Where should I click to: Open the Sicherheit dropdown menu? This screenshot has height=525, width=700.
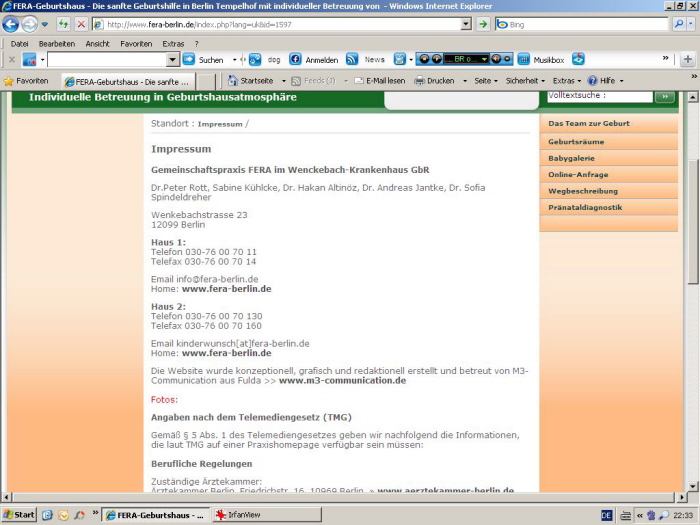tap(525, 81)
